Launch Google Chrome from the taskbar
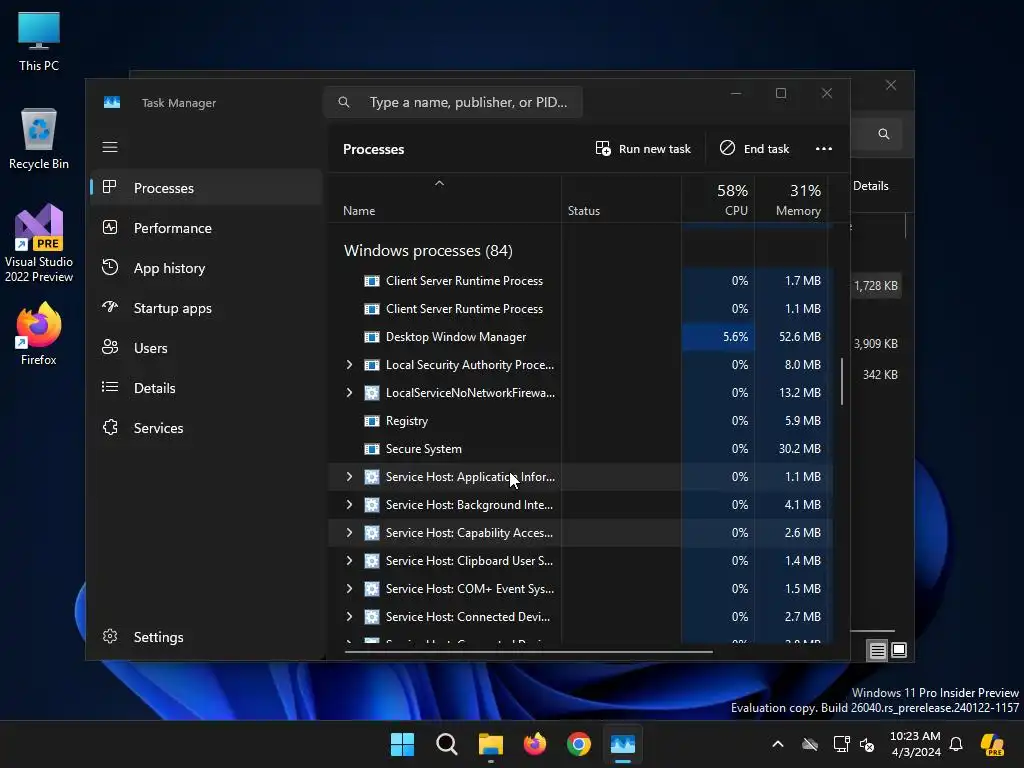1024x768 pixels. point(579,744)
